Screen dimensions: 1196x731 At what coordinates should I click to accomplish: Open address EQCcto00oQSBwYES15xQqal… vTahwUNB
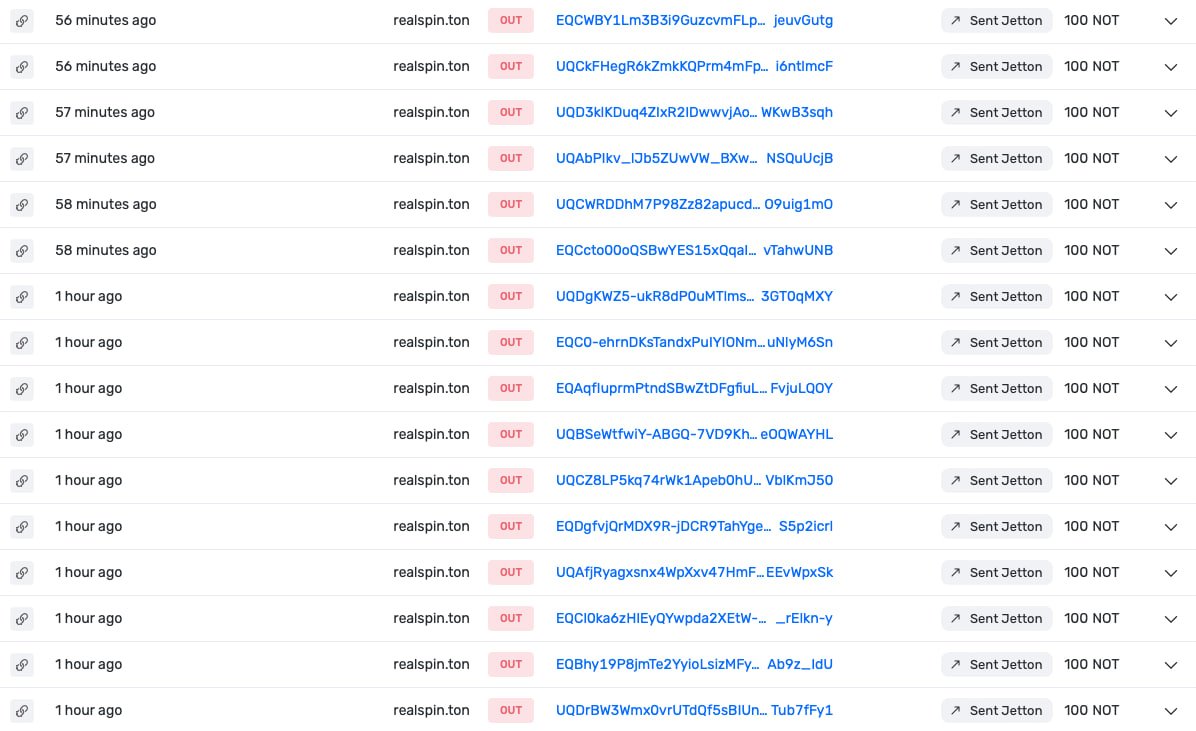694,250
